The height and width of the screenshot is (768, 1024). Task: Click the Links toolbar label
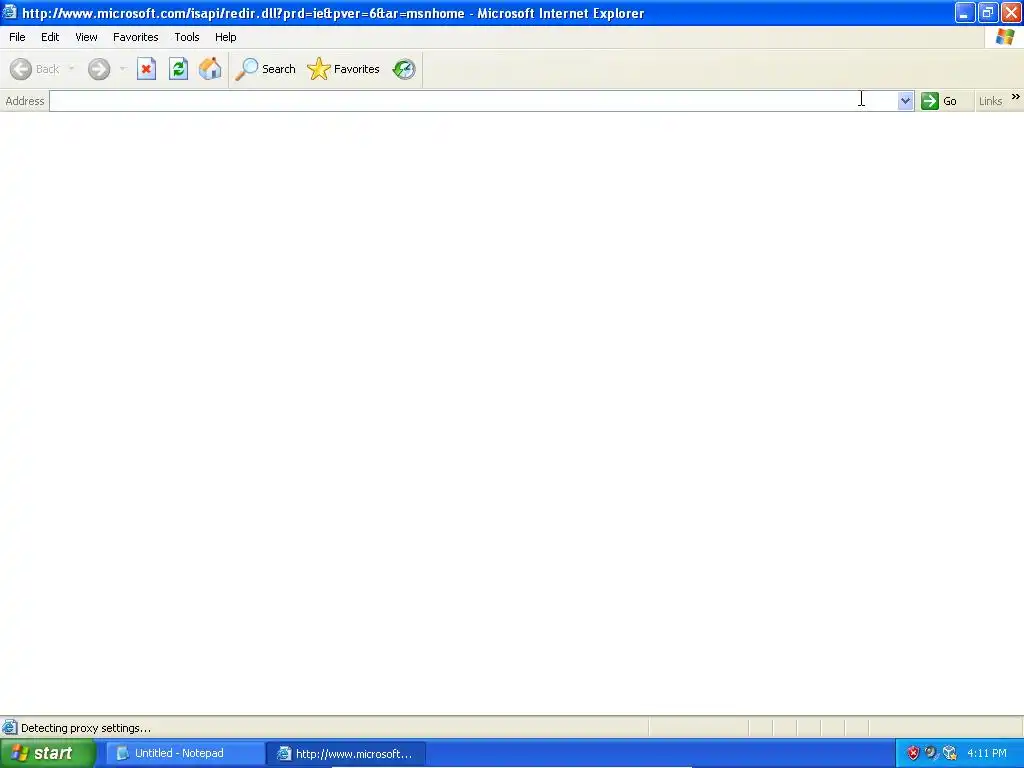(990, 101)
